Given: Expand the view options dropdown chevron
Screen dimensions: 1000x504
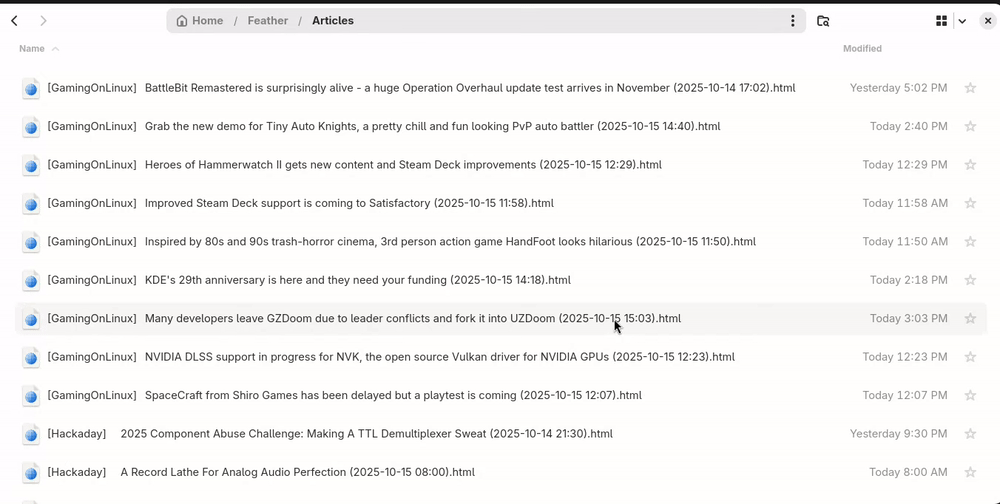Looking at the screenshot, I should tap(962, 21).
